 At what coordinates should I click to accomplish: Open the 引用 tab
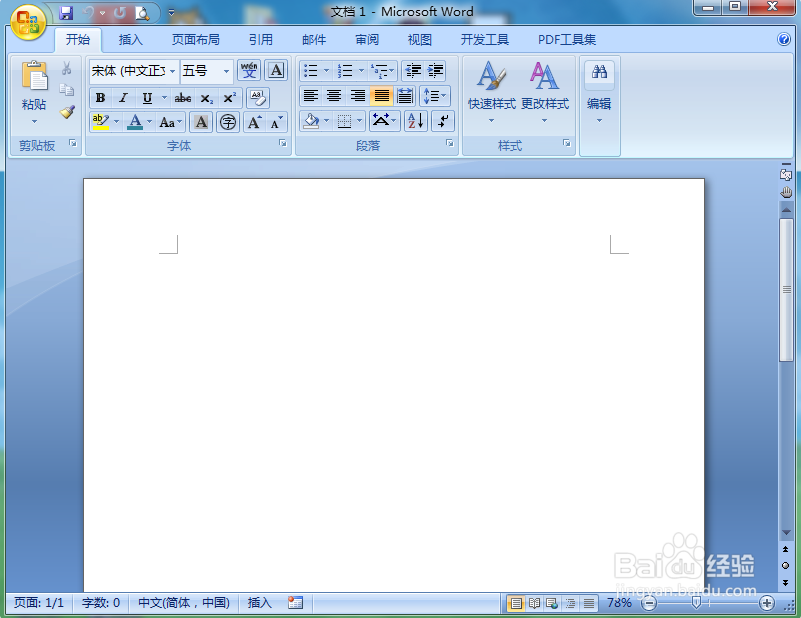[x=261, y=39]
